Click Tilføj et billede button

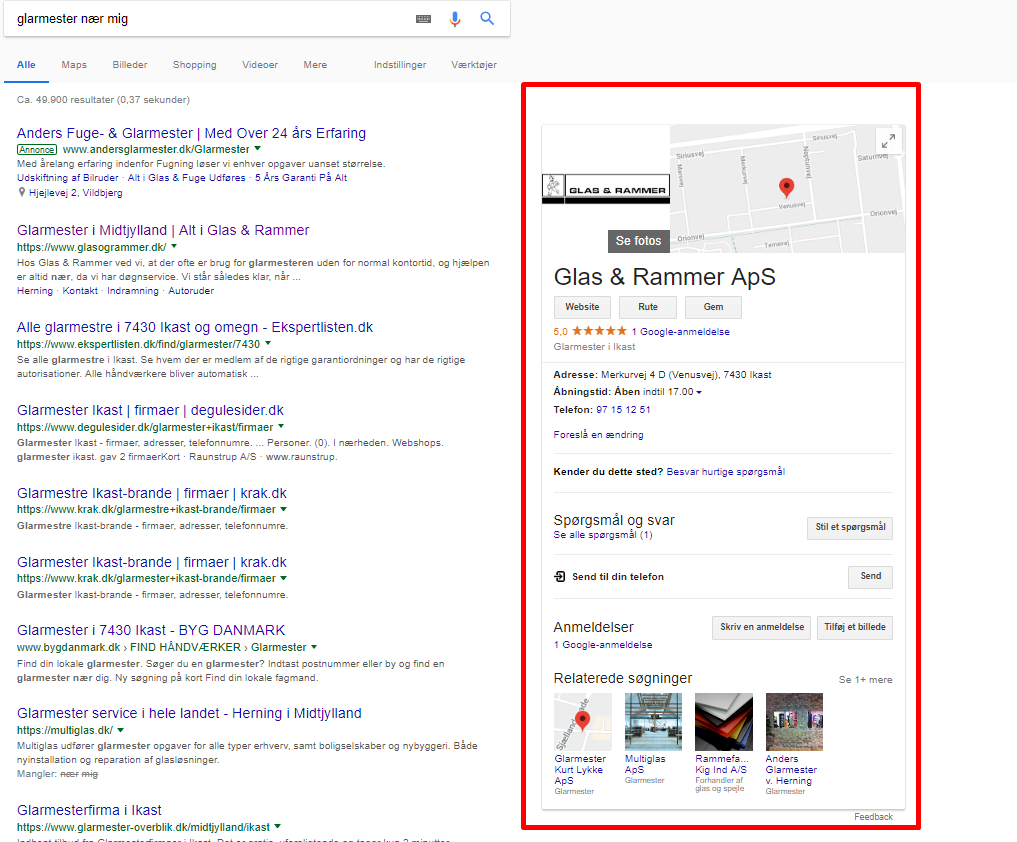click(855, 627)
